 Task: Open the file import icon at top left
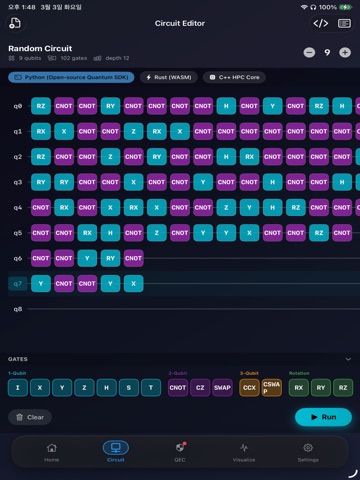point(15,23)
